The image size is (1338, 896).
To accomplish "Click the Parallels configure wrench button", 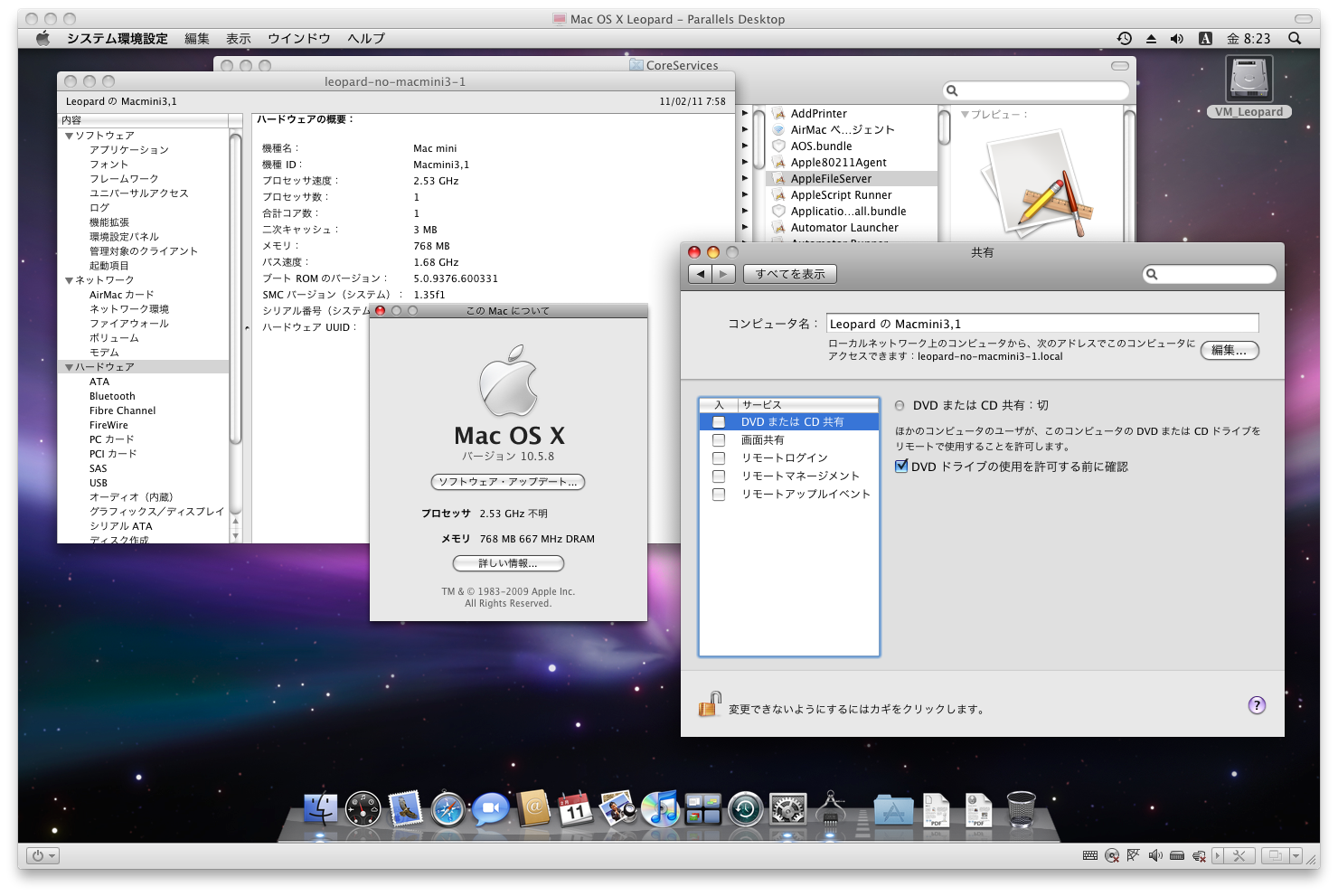I will (1239, 855).
